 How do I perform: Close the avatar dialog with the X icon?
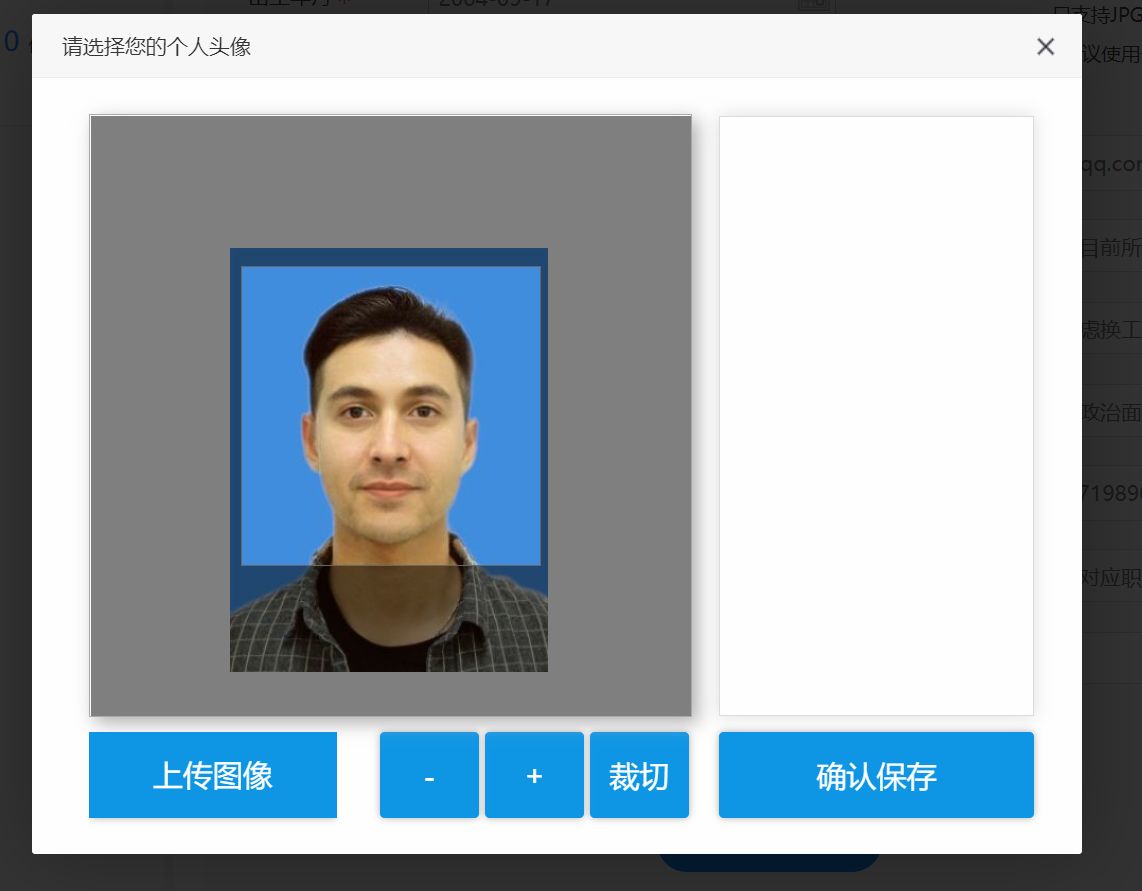tap(1045, 46)
